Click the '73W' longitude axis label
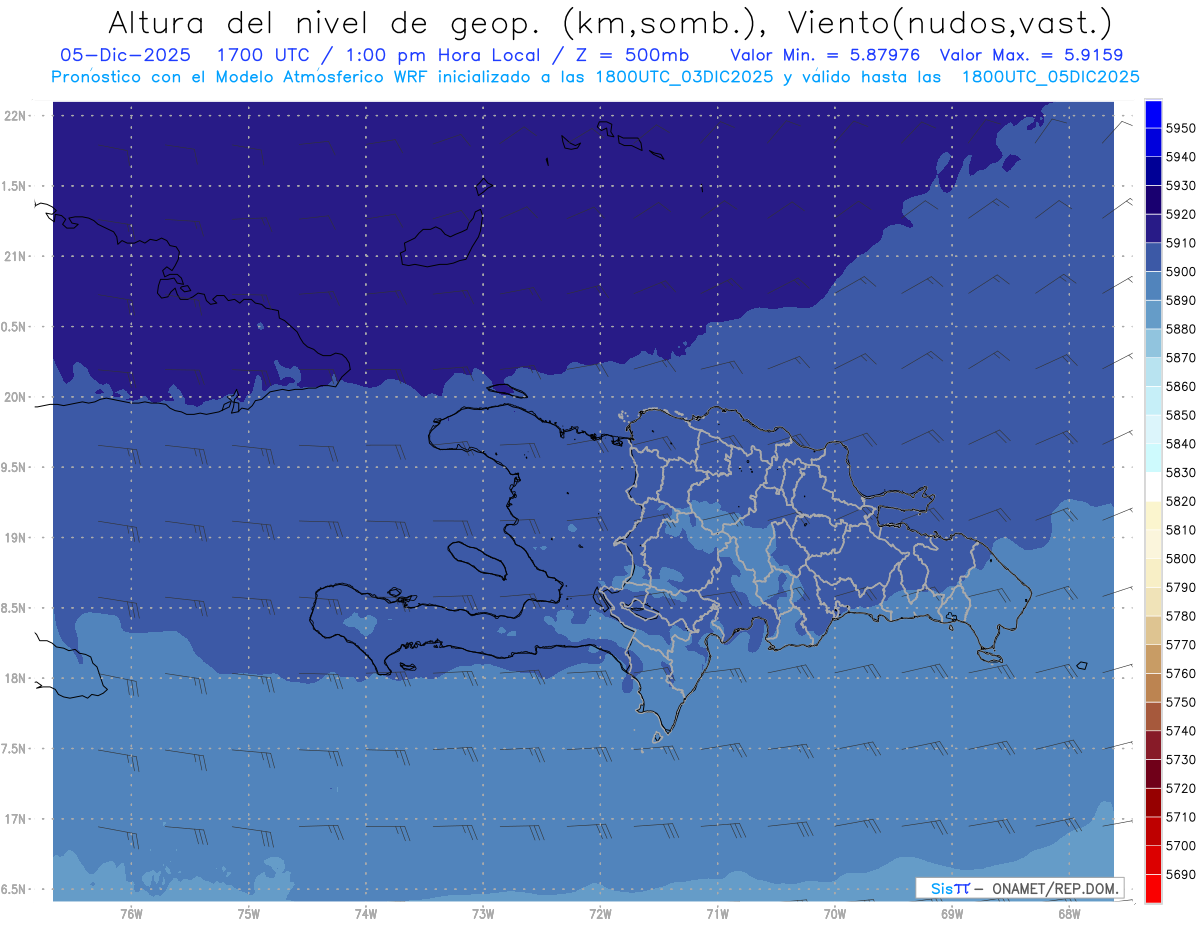The width and height of the screenshot is (1200, 927). (x=483, y=913)
